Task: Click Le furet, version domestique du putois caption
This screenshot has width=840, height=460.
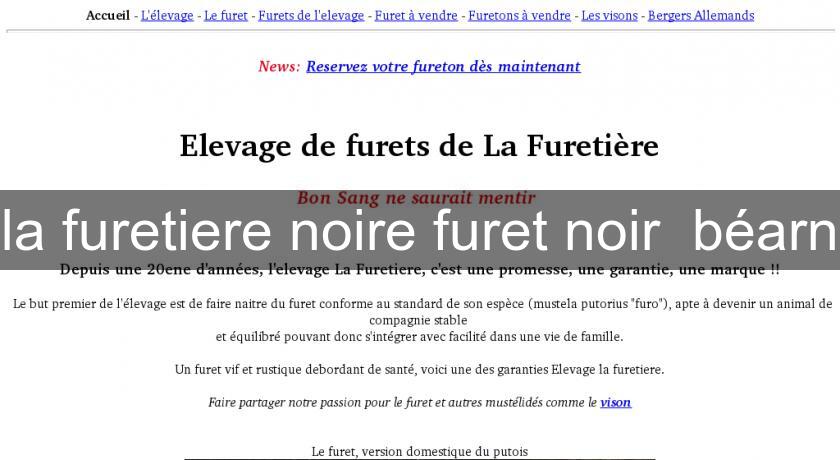Action: click(419, 451)
